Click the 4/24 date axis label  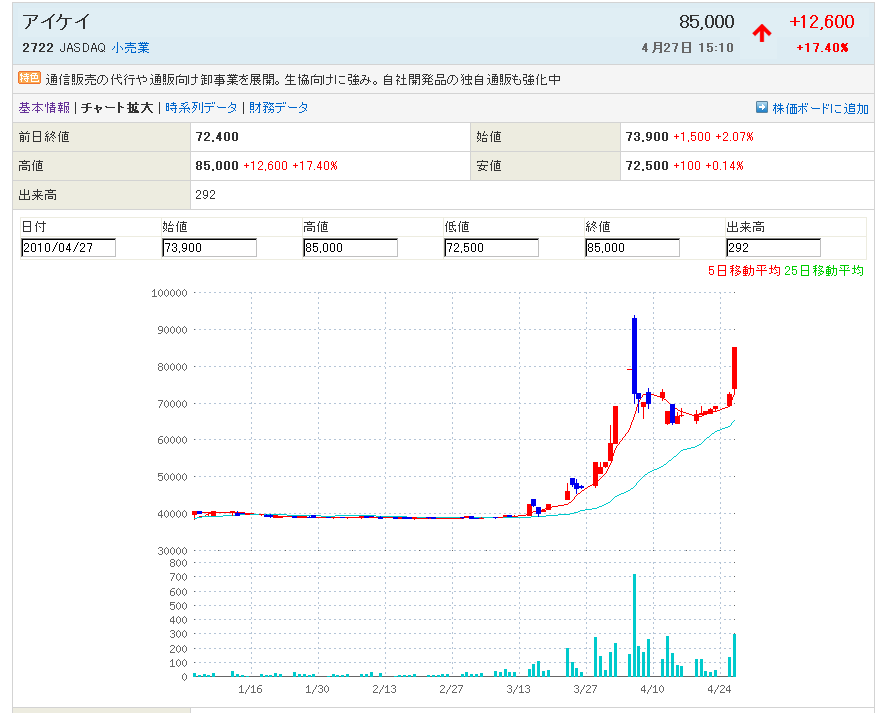(x=719, y=689)
